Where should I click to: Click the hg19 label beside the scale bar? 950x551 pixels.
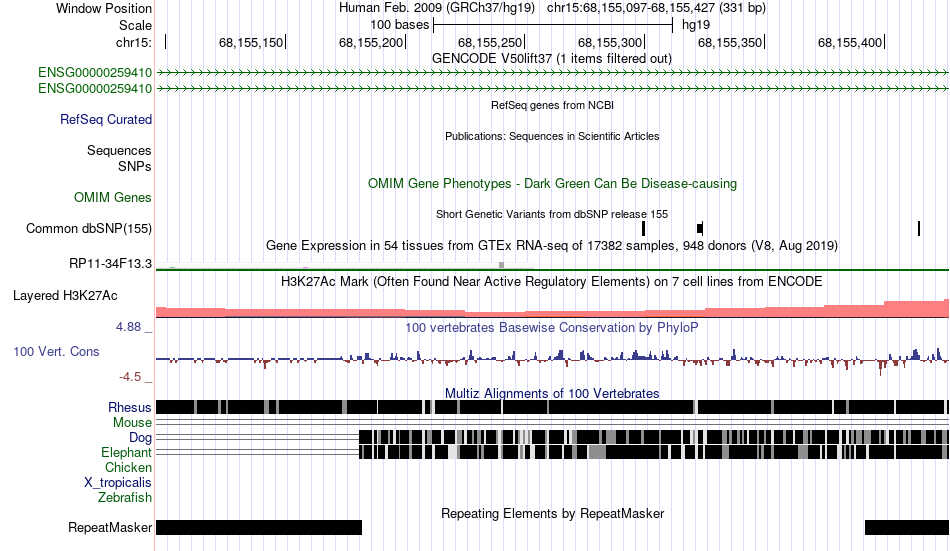click(x=696, y=25)
